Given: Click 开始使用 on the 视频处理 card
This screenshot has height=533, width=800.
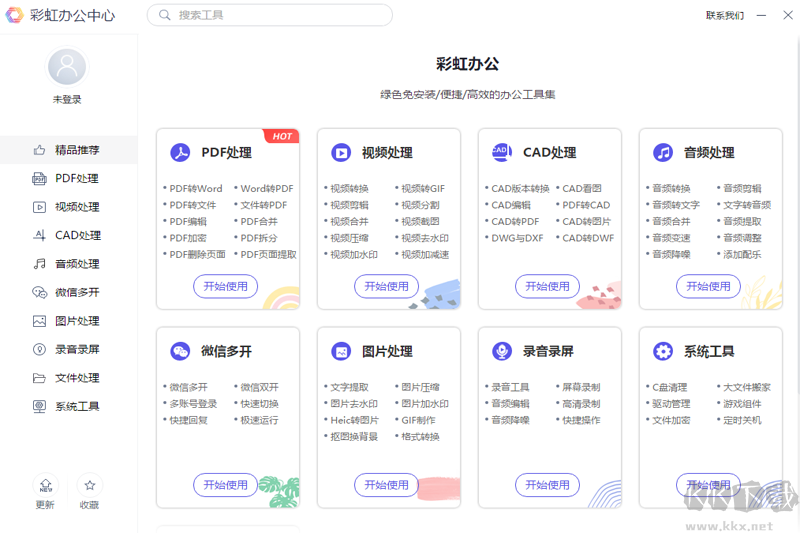Looking at the screenshot, I should click(x=386, y=286).
